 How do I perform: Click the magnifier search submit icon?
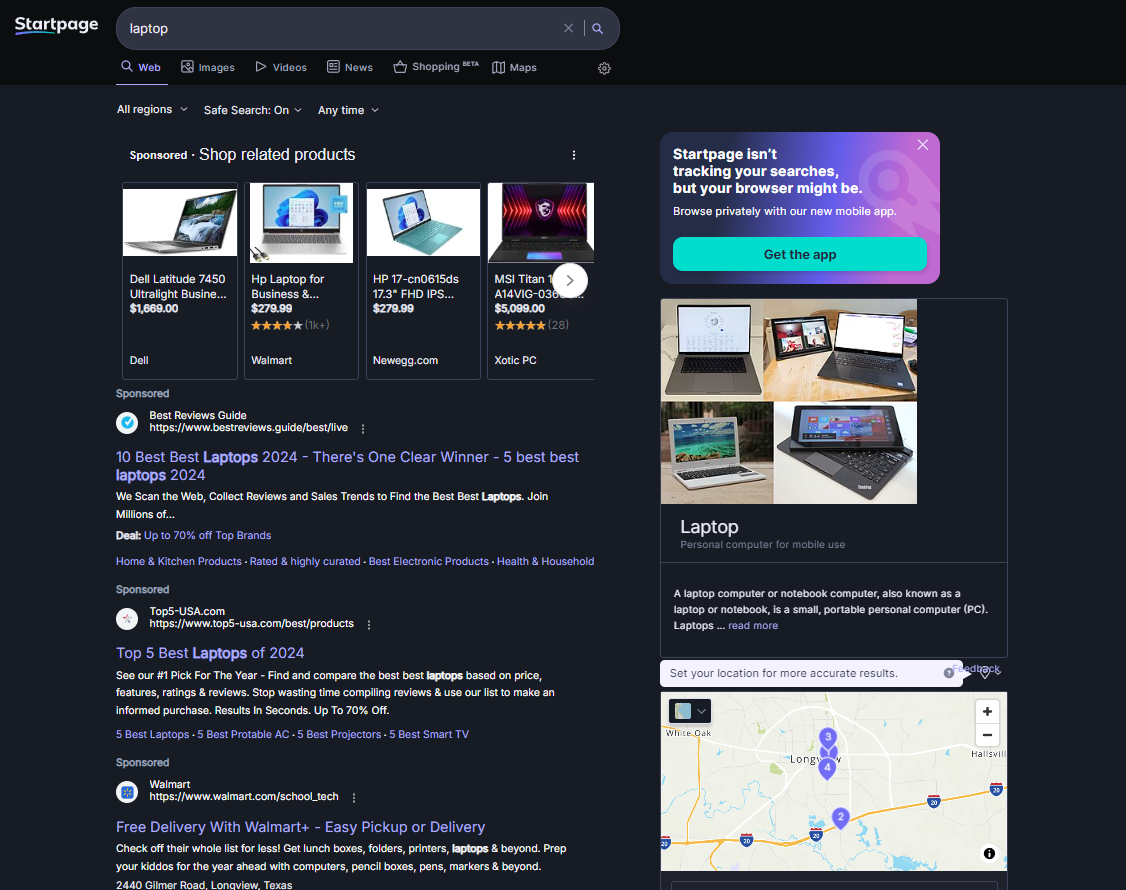pyautogui.click(x=598, y=29)
